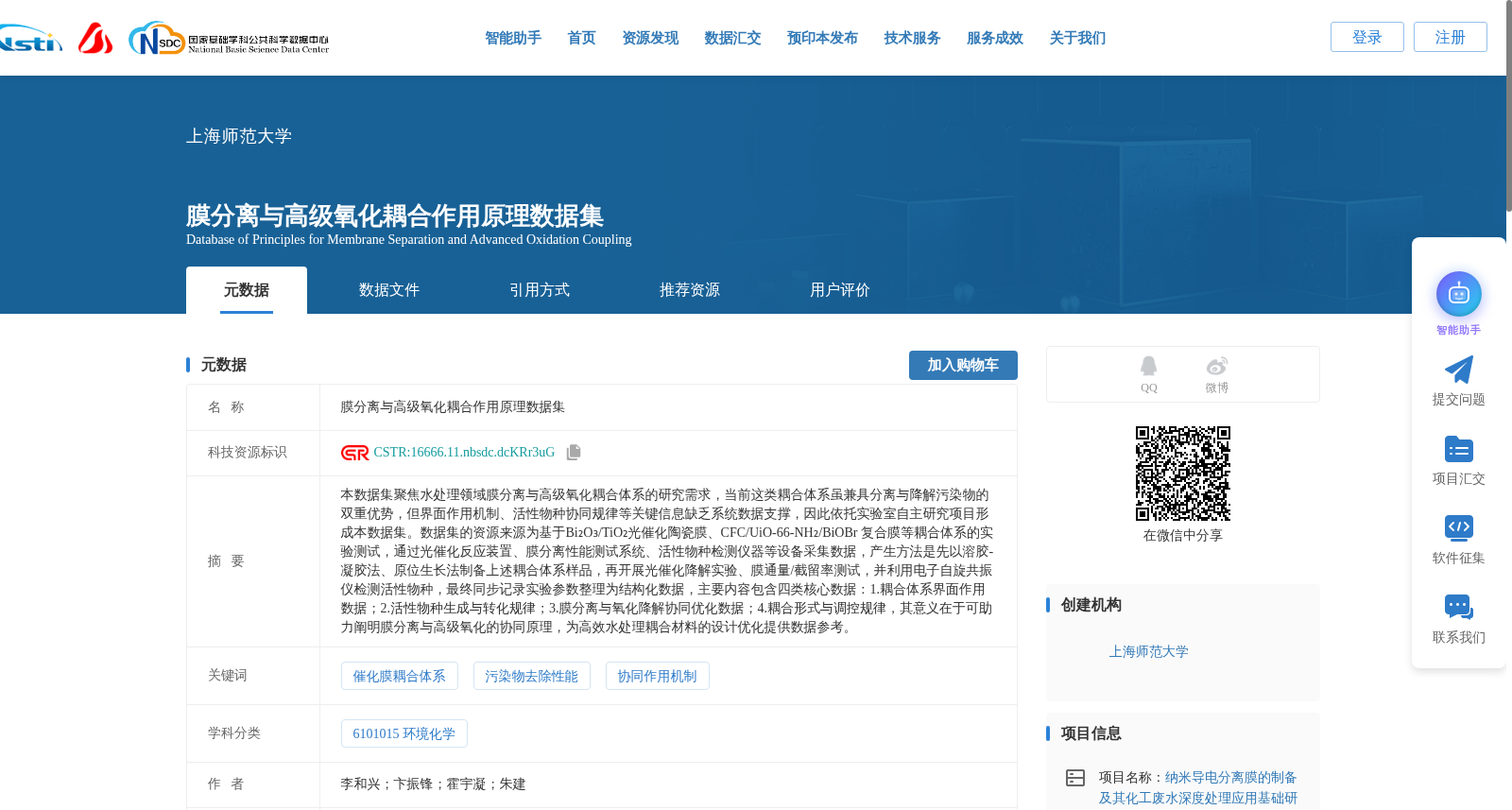
Task: Switch to the 推荐资源 tab
Action: tap(690, 290)
